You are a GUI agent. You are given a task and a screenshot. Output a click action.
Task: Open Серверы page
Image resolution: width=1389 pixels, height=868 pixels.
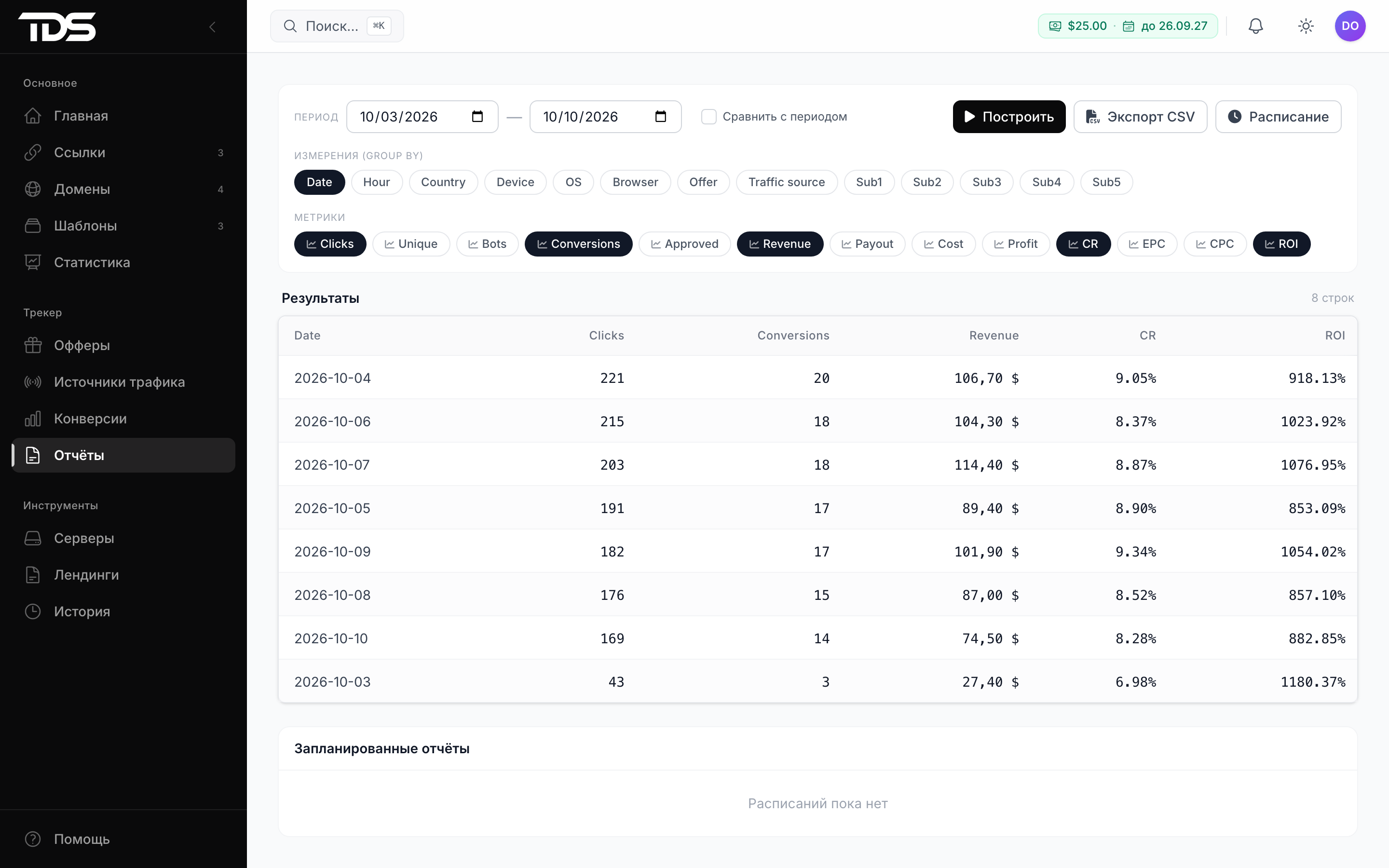[123, 539]
